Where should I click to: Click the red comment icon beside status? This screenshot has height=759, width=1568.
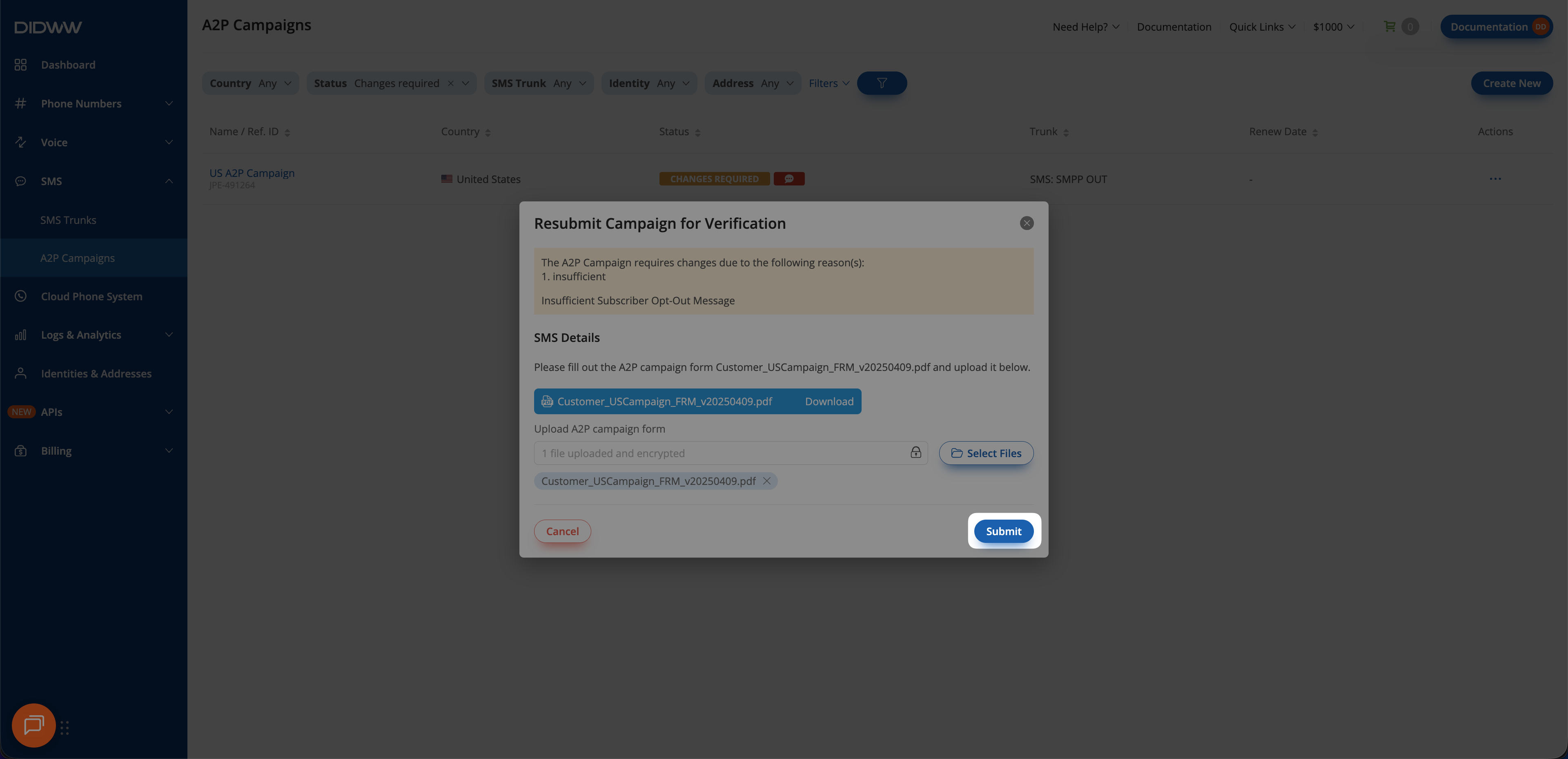click(789, 179)
